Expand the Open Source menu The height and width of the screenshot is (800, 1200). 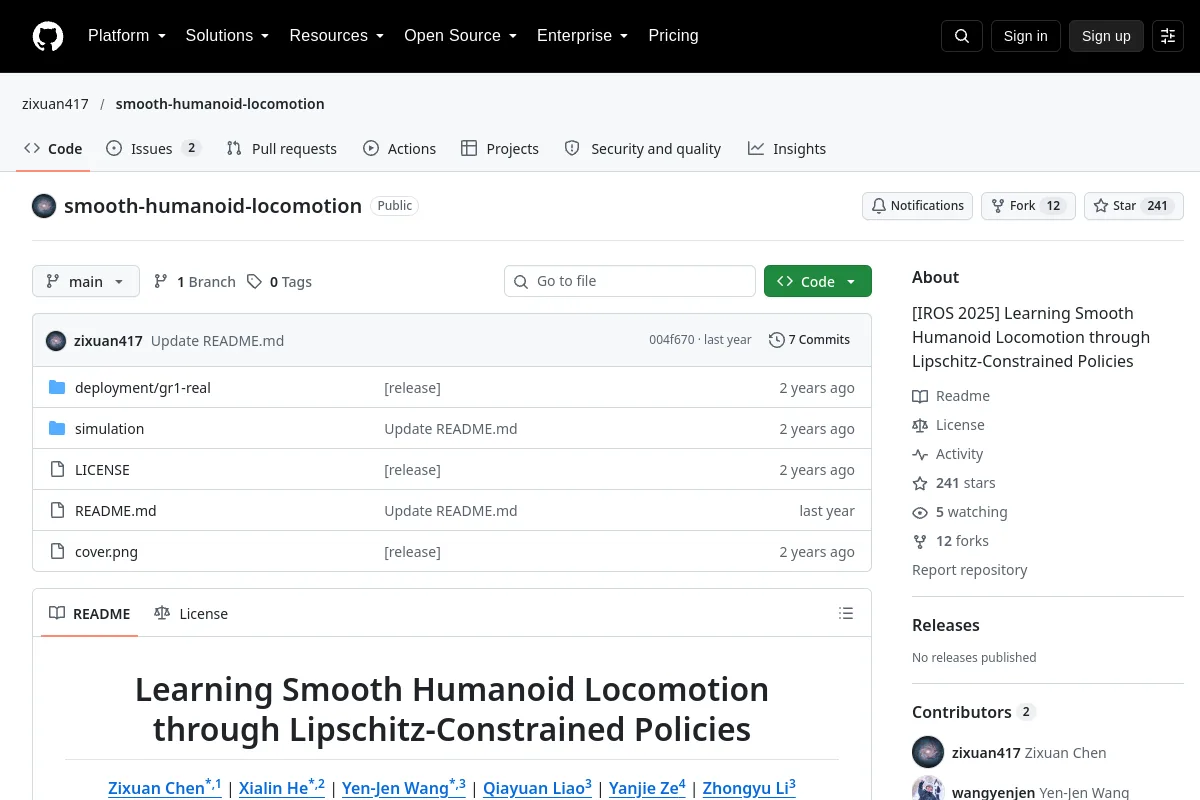coord(460,36)
